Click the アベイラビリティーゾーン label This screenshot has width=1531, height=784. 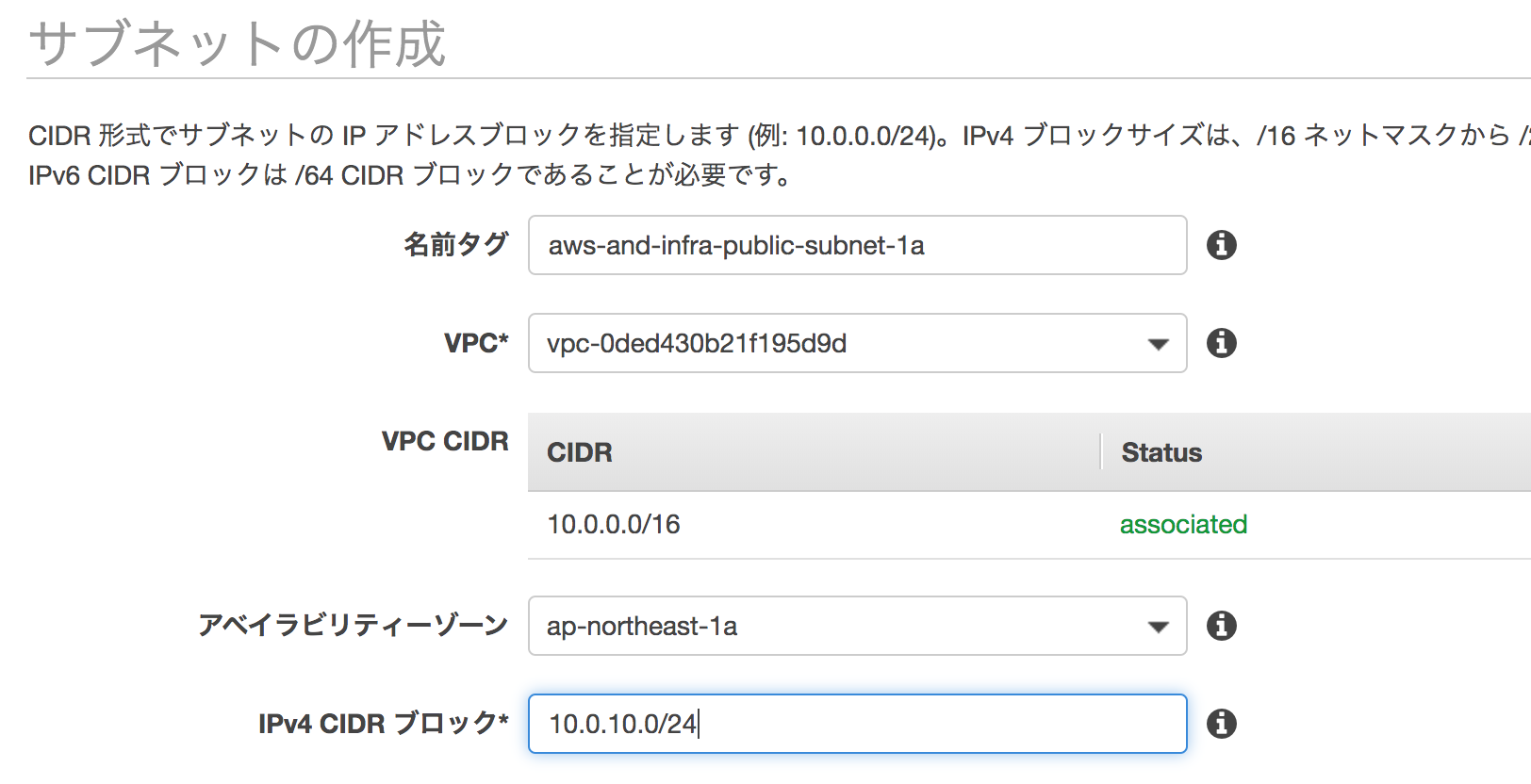click(353, 626)
